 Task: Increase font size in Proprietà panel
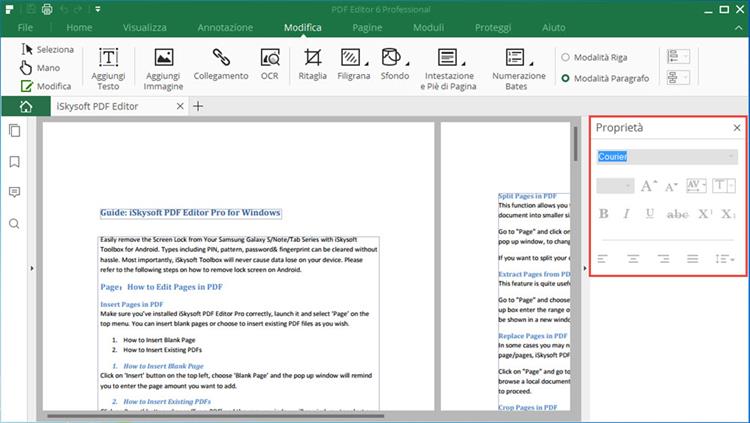click(x=649, y=186)
